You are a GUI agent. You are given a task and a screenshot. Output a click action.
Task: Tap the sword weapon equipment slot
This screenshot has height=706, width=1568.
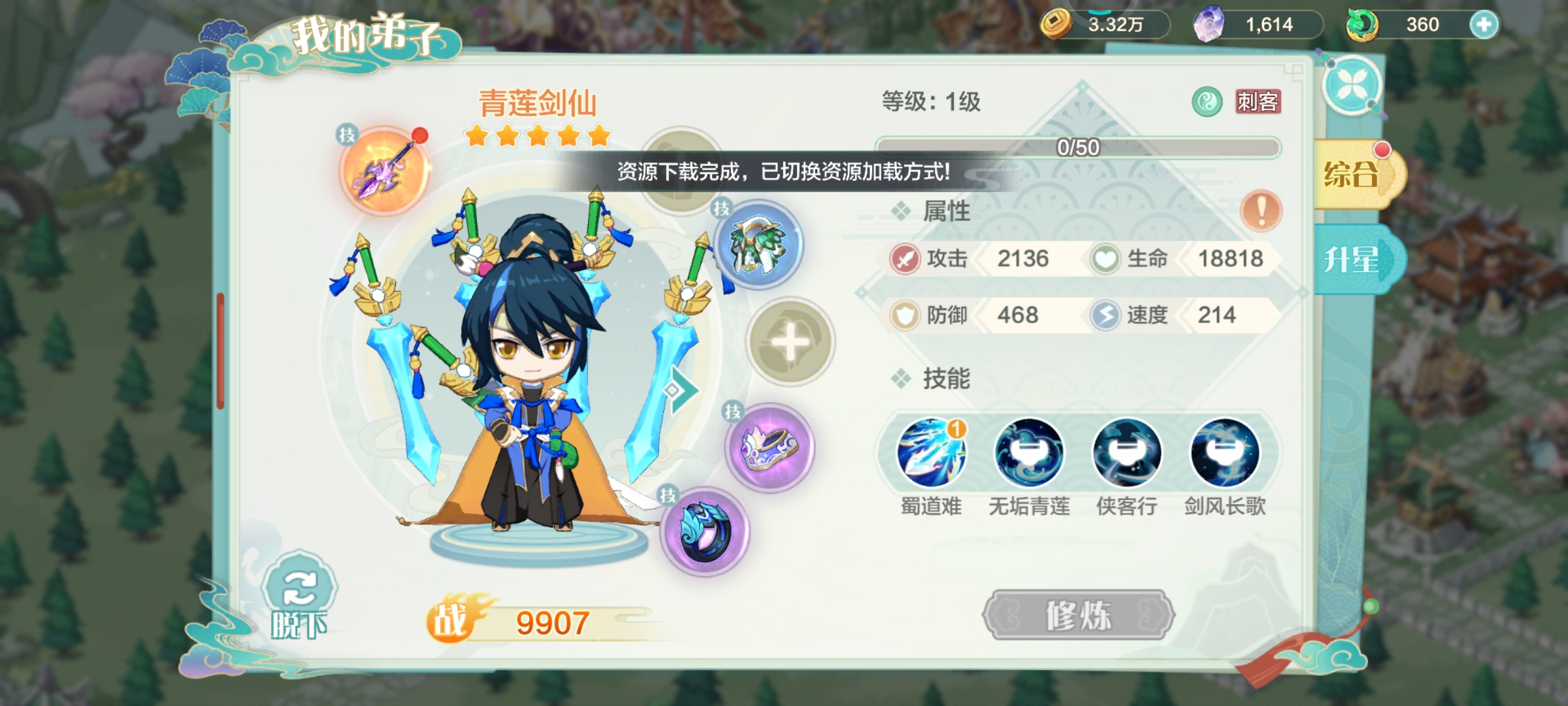[x=384, y=171]
